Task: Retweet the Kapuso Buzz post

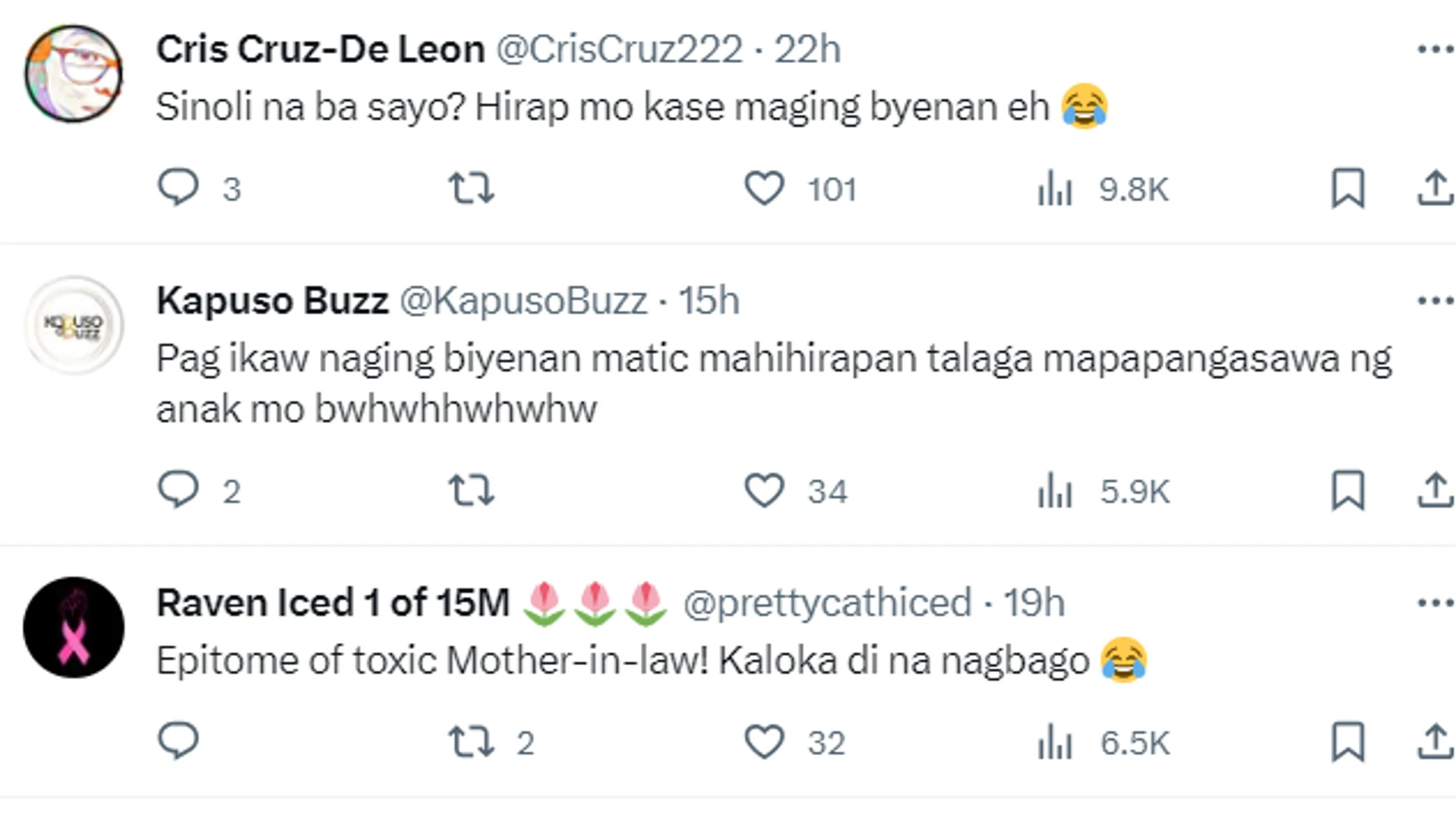Action: click(471, 491)
